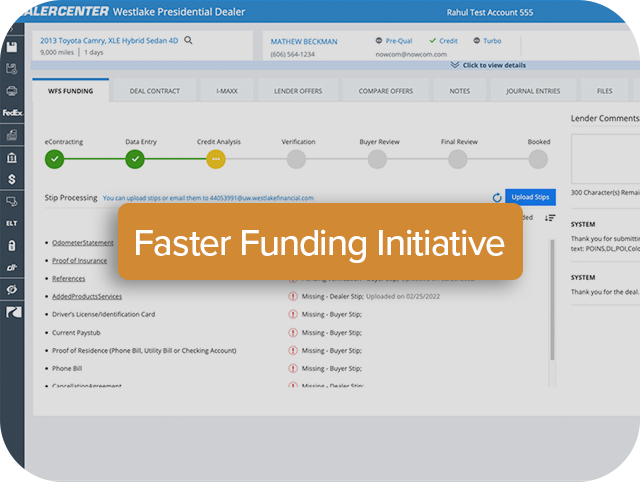Open the Proof of Insurance link
Image resolution: width=640 pixels, height=482 pixels.
pyautogui.click(x=80, y=260)
